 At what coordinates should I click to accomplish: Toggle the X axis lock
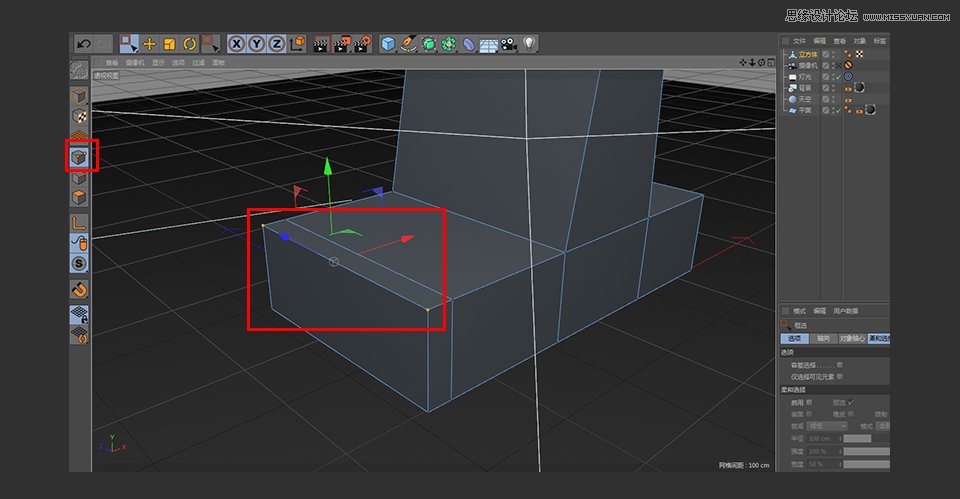coord(236,44)
